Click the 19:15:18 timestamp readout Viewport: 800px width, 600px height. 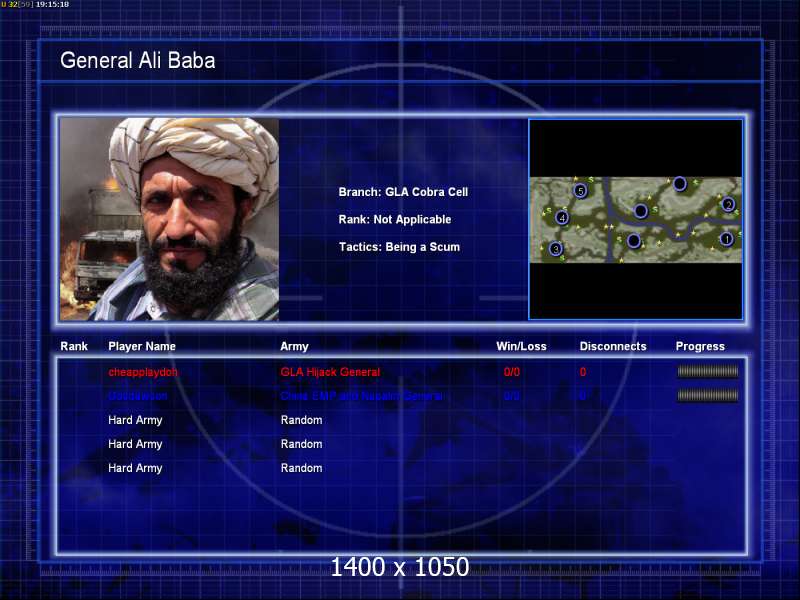click(52, 5)
